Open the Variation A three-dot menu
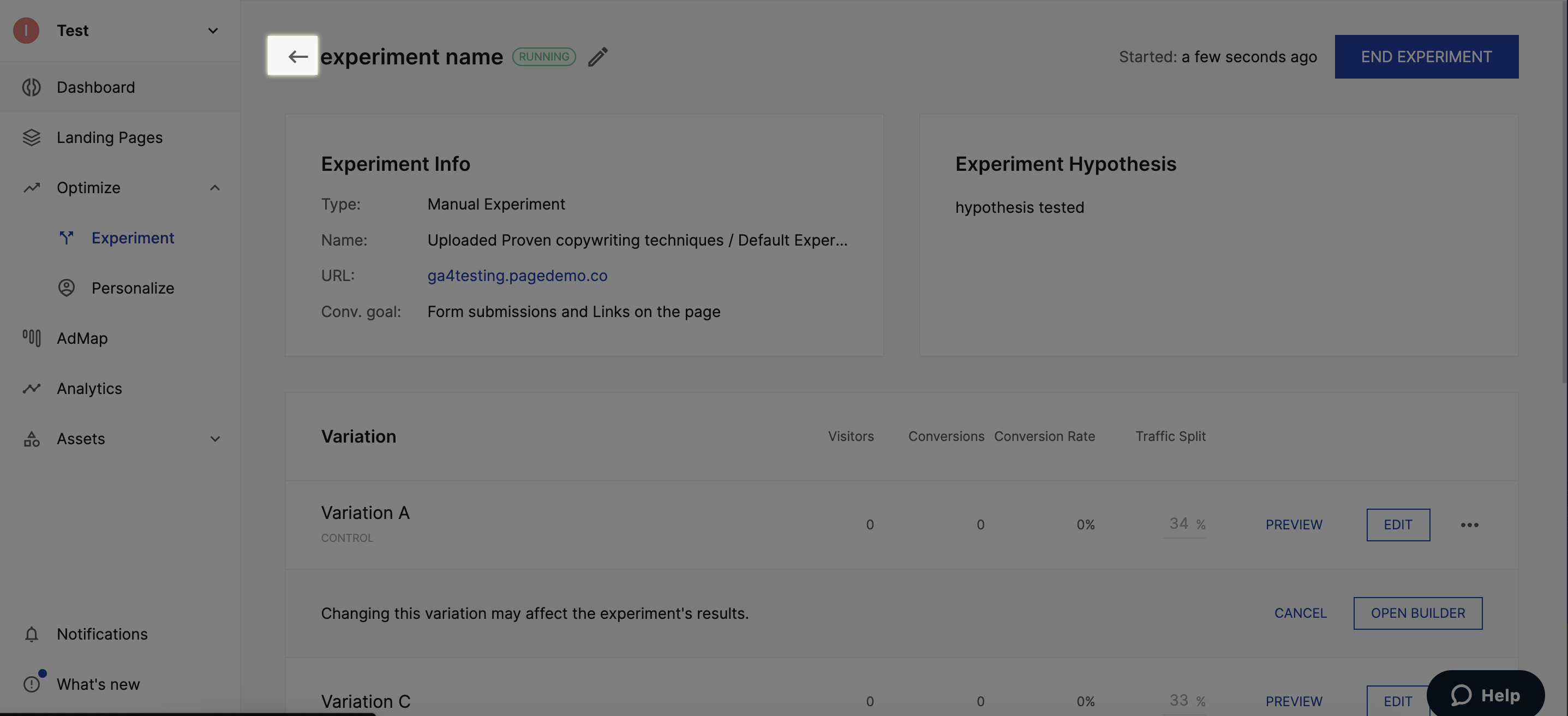The image size is (1568, 716). [1469, 525]
